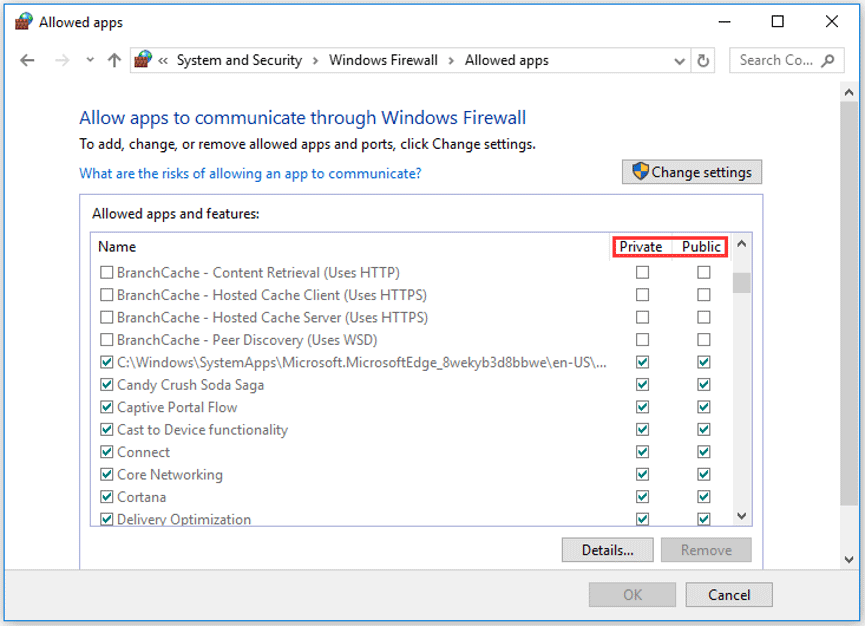Enable the BranchCache - Content Retrieval checkbox

pyautogui.click(x=107, y=272)
